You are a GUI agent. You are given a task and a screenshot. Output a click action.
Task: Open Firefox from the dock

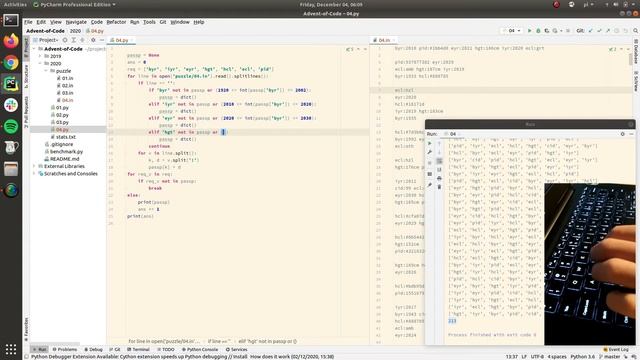coord(11,41)
